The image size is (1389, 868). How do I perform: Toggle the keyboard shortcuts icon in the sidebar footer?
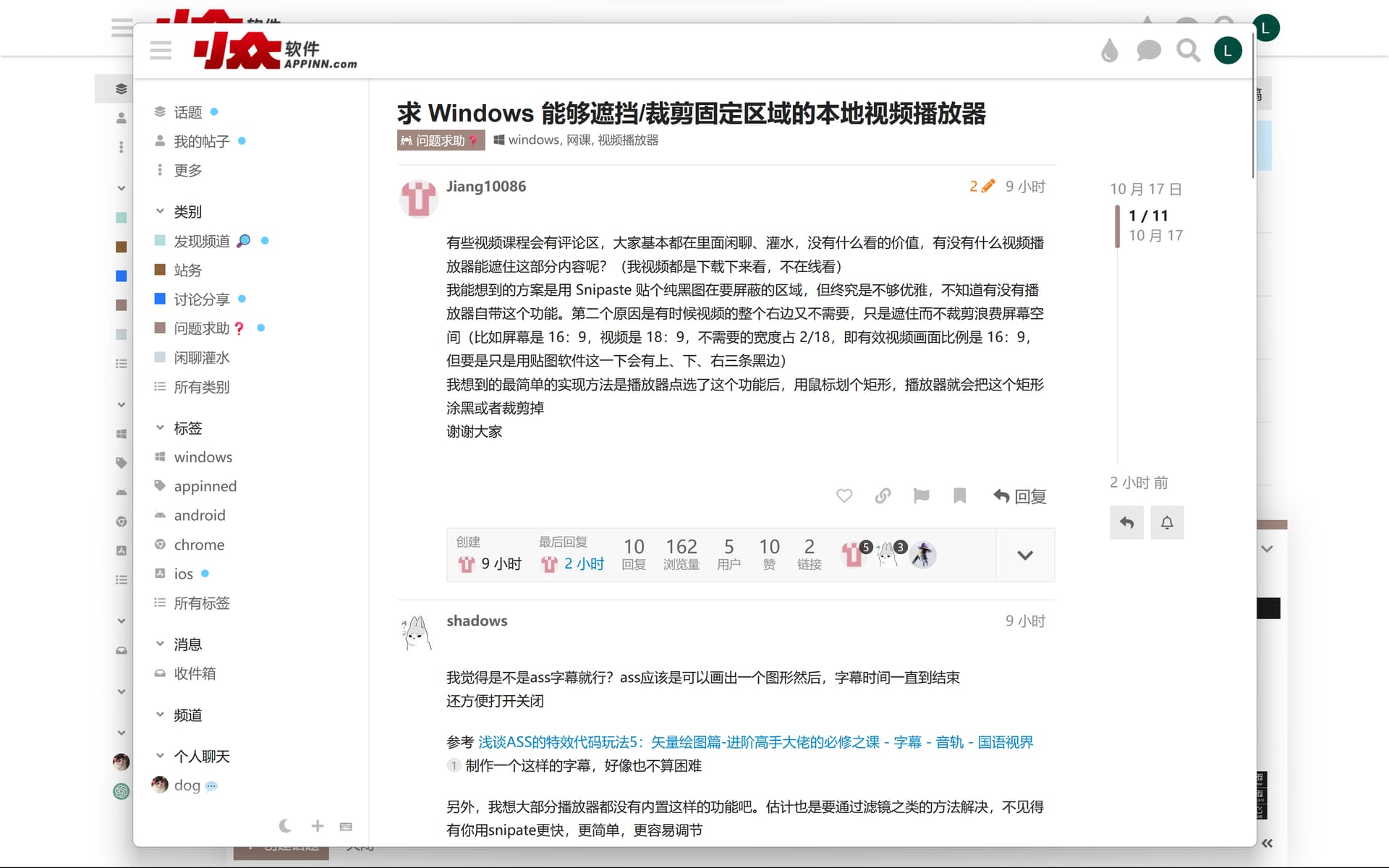click(x=346, y=826)
